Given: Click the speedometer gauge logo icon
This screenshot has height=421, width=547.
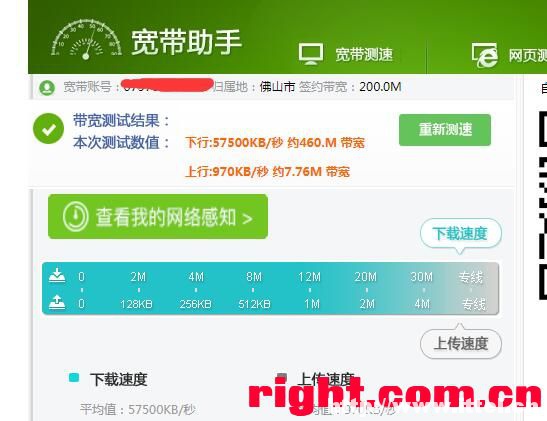Looking at the screenshot, I should tap(86, 39).
